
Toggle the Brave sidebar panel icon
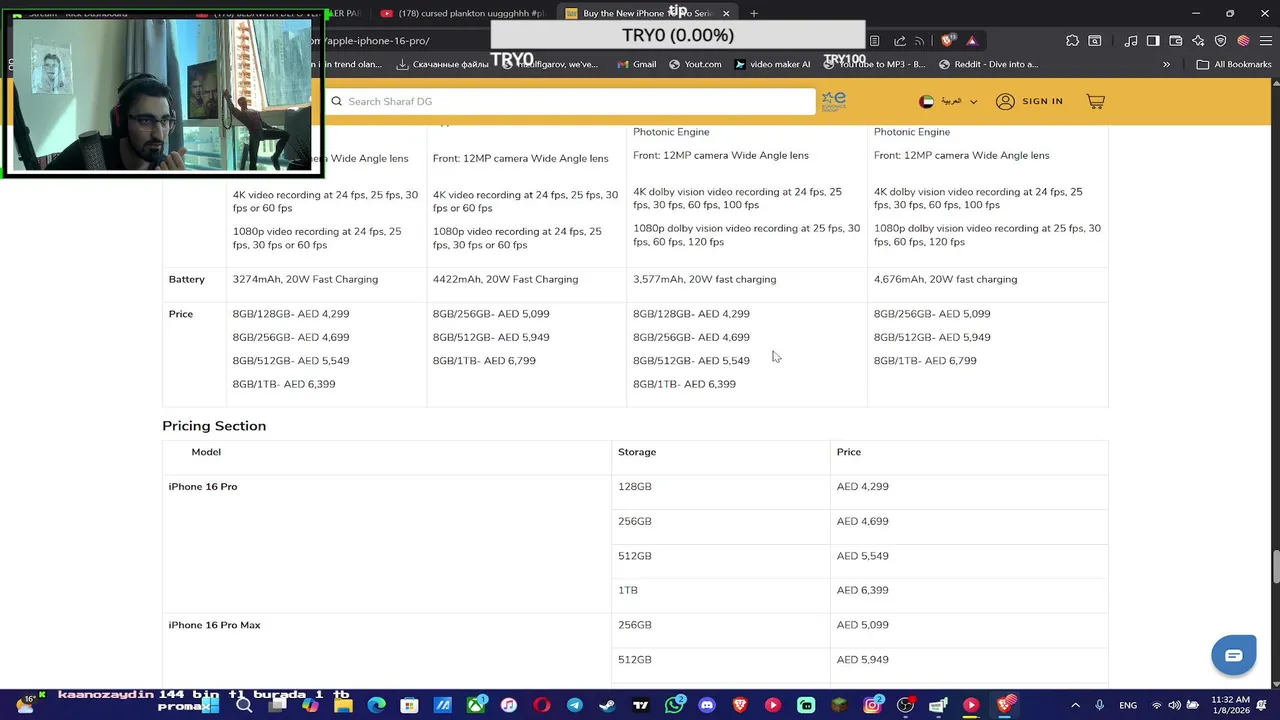coord(1153,41)
